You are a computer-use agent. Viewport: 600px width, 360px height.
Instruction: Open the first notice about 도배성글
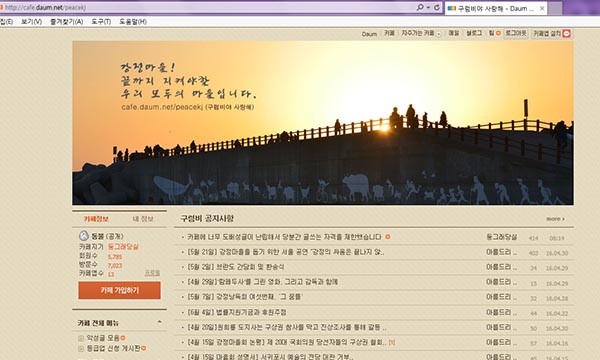(284, 237)
